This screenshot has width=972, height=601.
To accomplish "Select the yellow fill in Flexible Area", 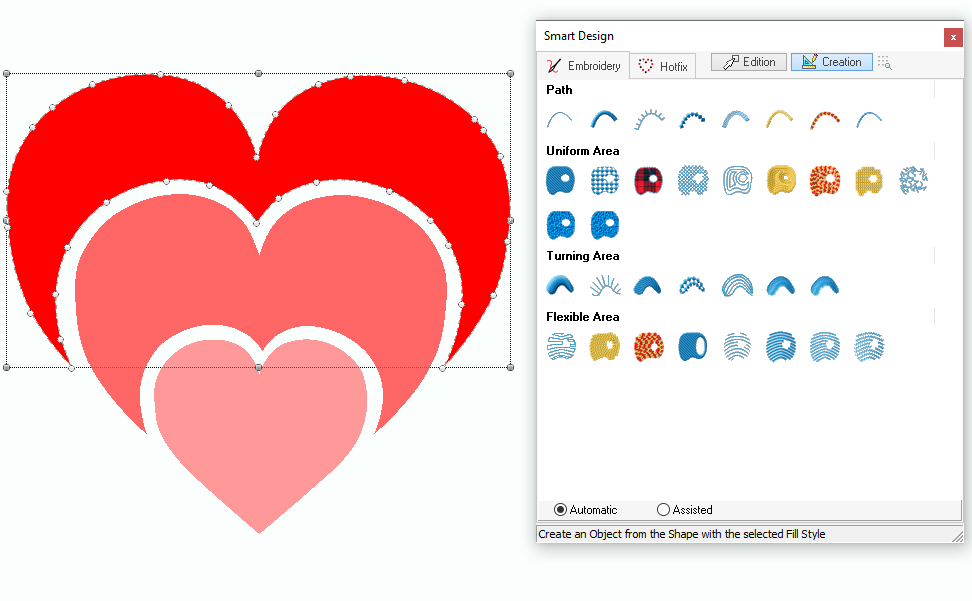I will pos(604,346).
